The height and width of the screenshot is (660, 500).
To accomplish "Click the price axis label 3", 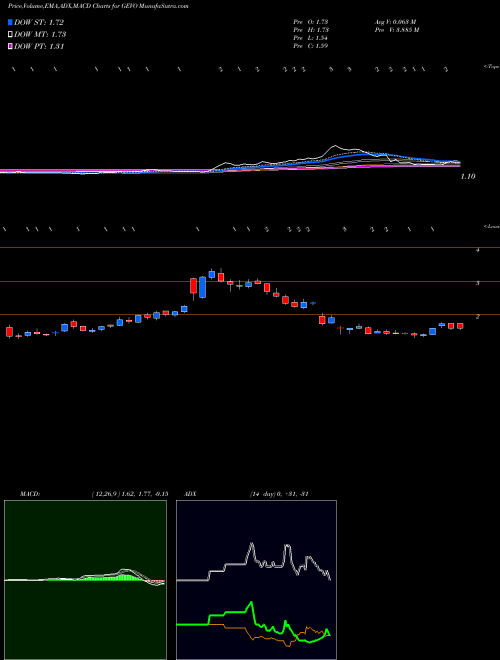I will pos(478,283).
